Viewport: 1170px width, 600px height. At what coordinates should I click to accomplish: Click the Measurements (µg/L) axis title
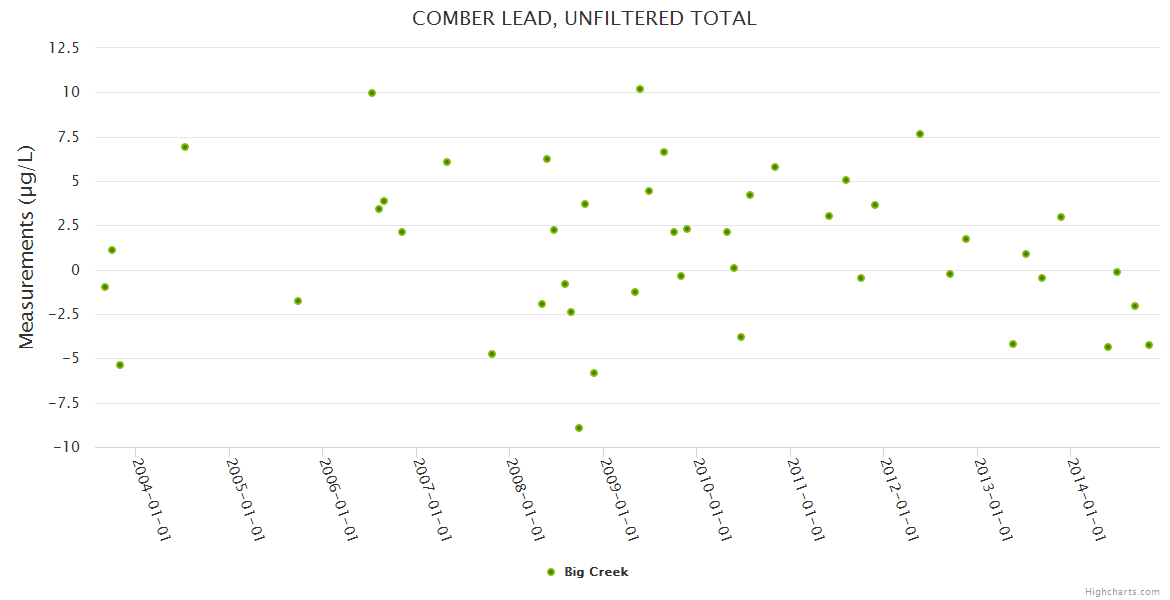click(x=26, y=247)
